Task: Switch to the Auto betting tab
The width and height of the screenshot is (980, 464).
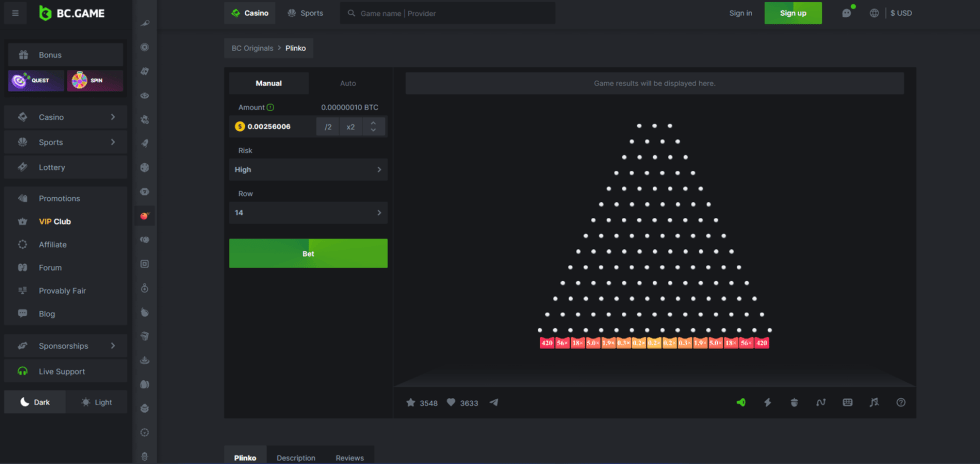Action: [348, 83]
